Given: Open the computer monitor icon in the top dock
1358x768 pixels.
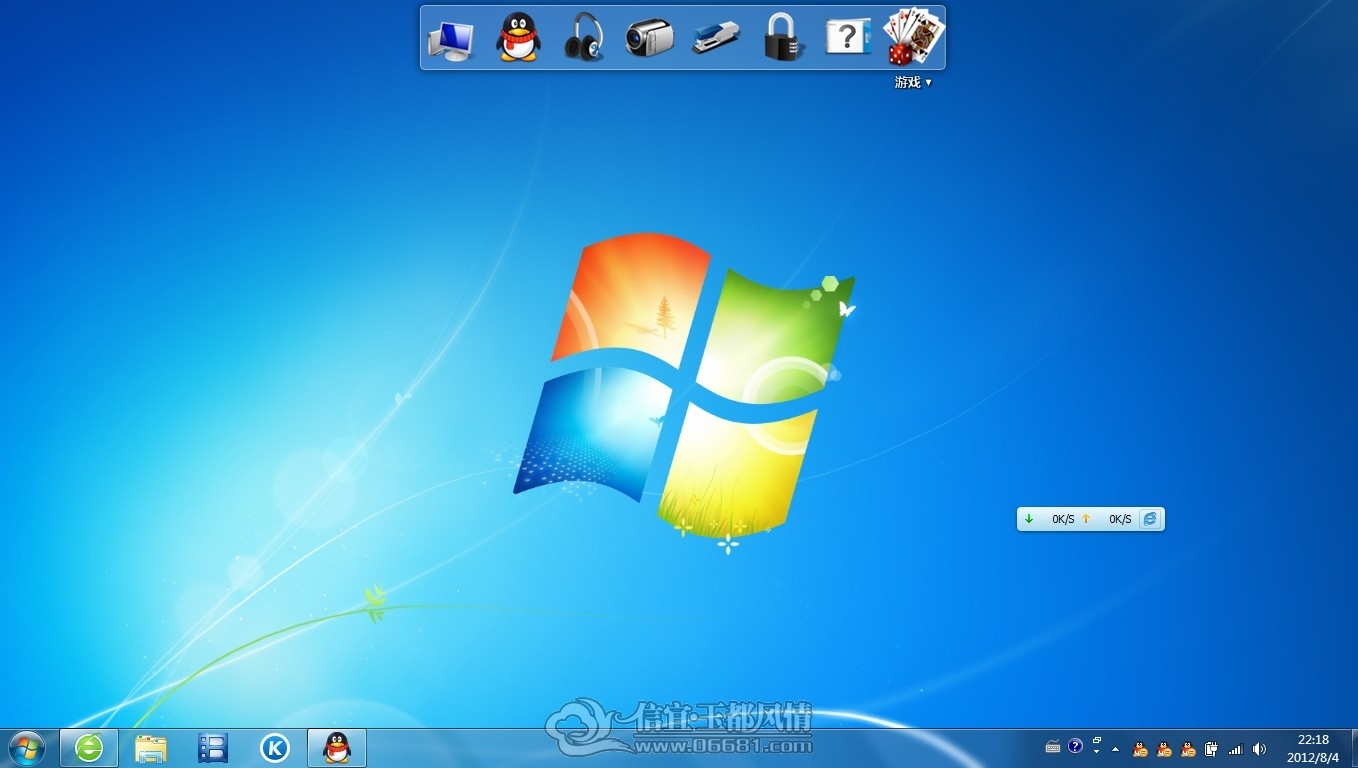Looking at the screenshot, I should coord(450,40).
